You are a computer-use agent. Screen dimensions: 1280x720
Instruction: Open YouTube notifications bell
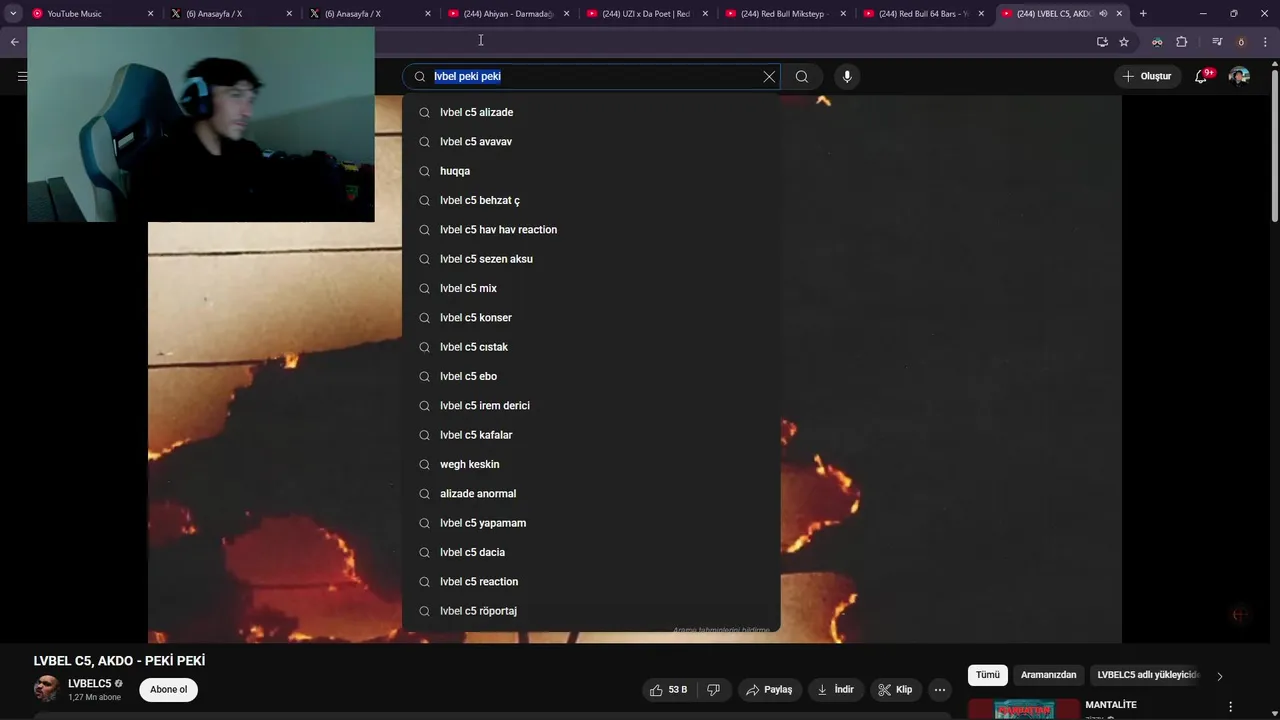tap(1201, 76)
